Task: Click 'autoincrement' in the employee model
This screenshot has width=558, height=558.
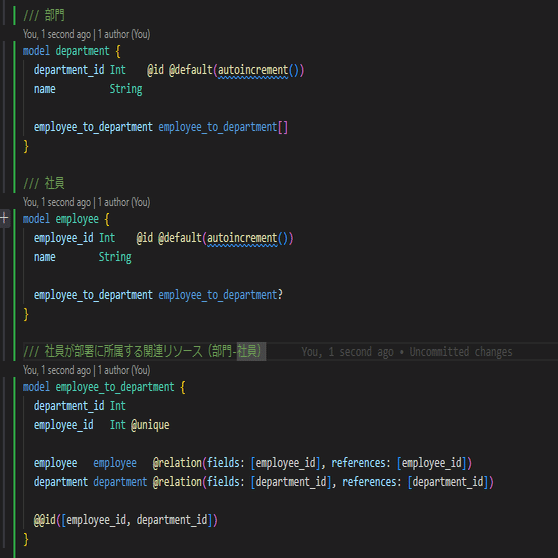Action: [x=242, y=238]
